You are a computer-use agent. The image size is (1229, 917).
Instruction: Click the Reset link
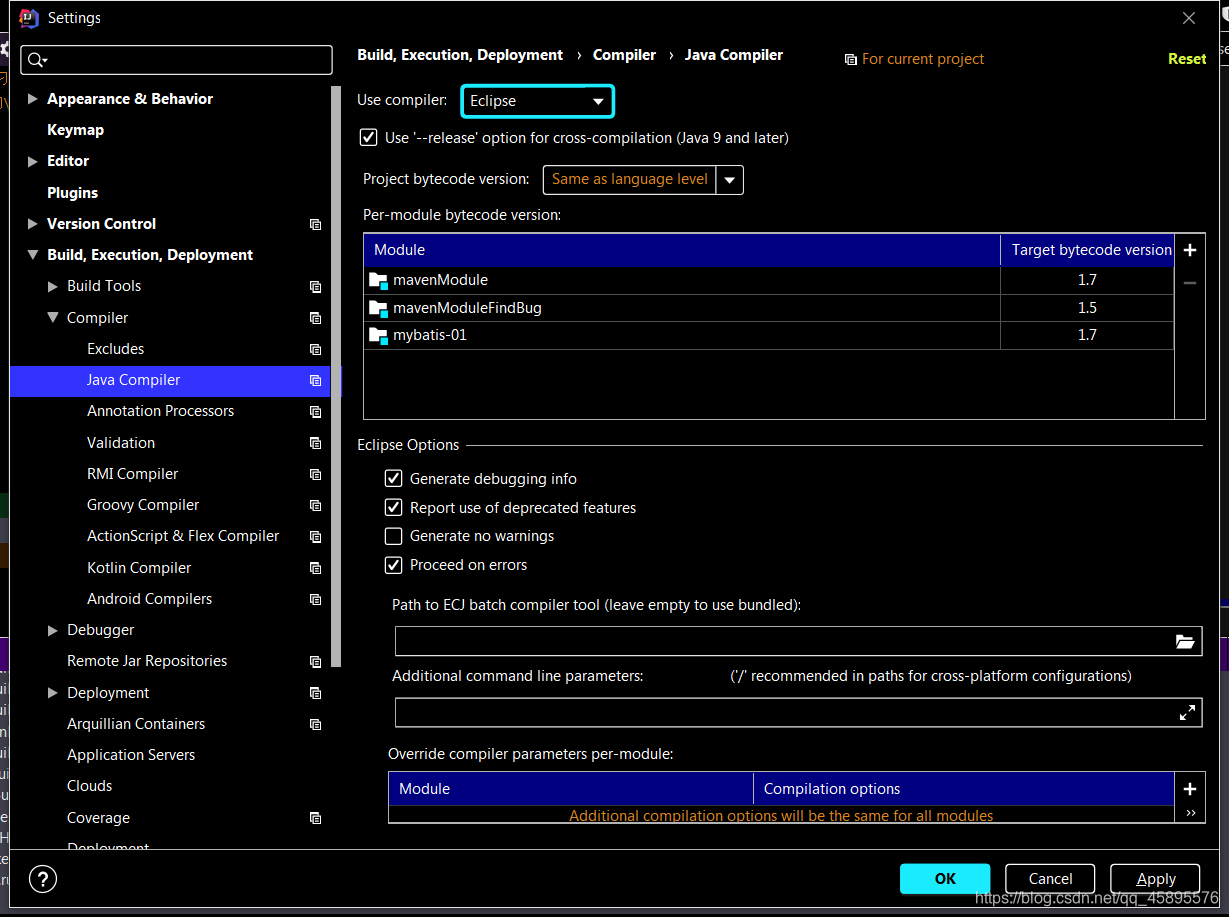click(x=1187, y=59)
